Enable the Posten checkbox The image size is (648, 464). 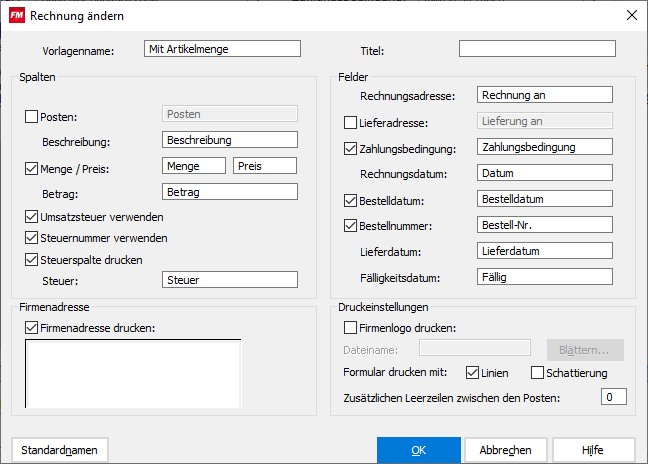click(32, 117)
